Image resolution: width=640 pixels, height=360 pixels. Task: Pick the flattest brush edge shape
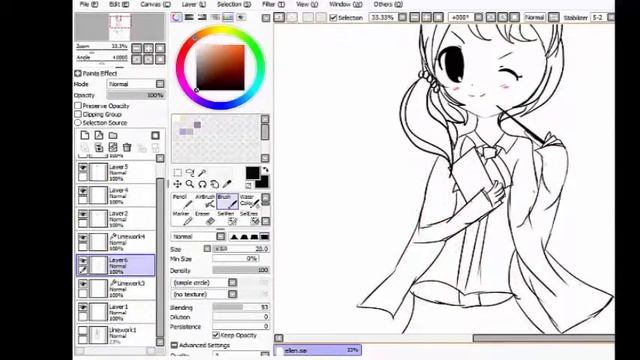(x=264, y=236)
